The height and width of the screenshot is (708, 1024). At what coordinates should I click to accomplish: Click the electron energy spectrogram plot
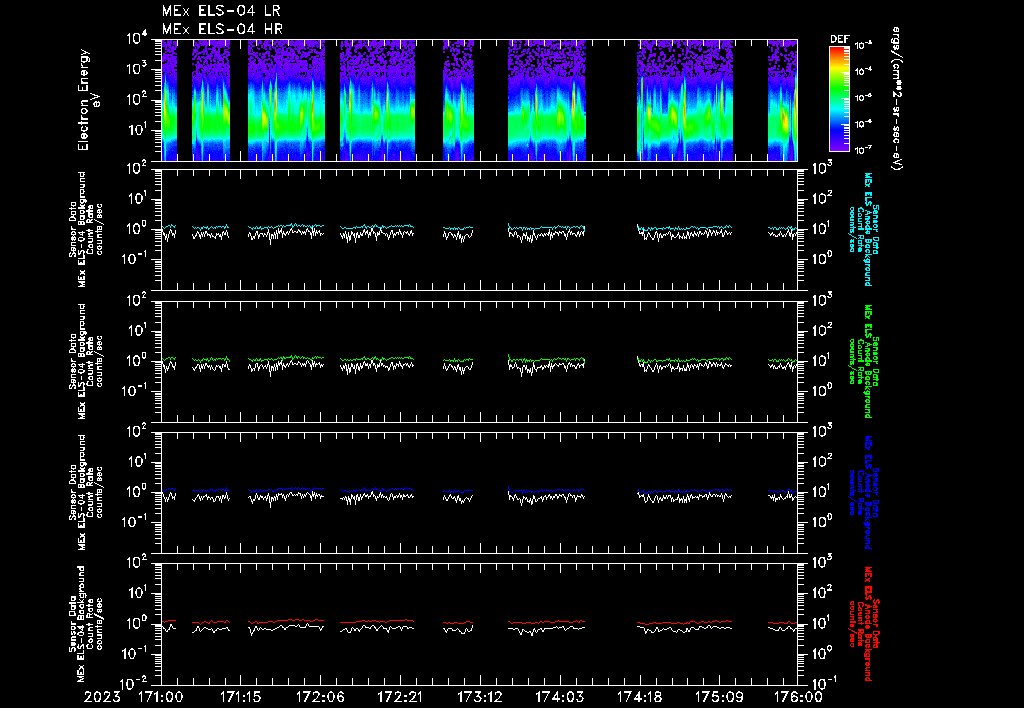pyautogui.click(x=479, y=100)
